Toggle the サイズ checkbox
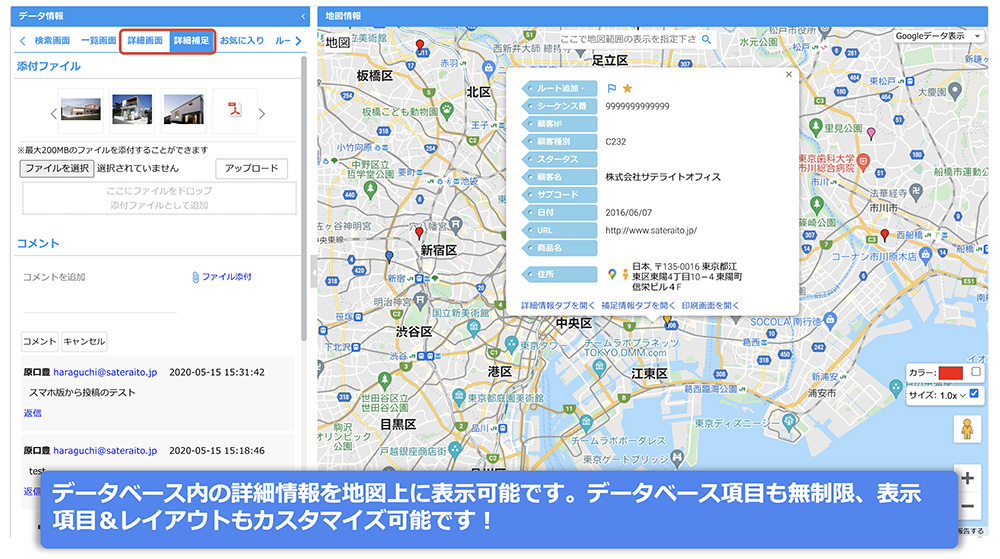Image resolution: width=1000 pixels, height=559 pixels. pyautogui.click(x=974, y=394)
